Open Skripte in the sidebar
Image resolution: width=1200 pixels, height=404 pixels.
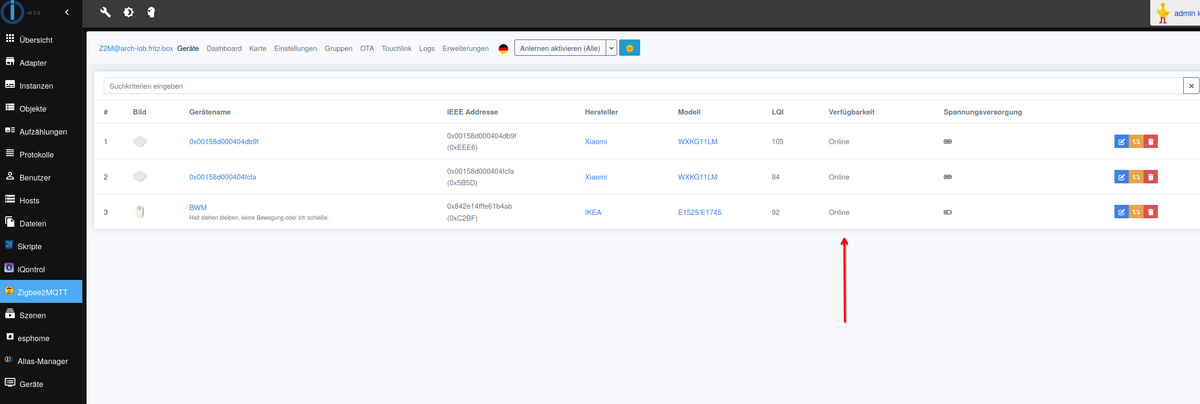tap(42, 245)
